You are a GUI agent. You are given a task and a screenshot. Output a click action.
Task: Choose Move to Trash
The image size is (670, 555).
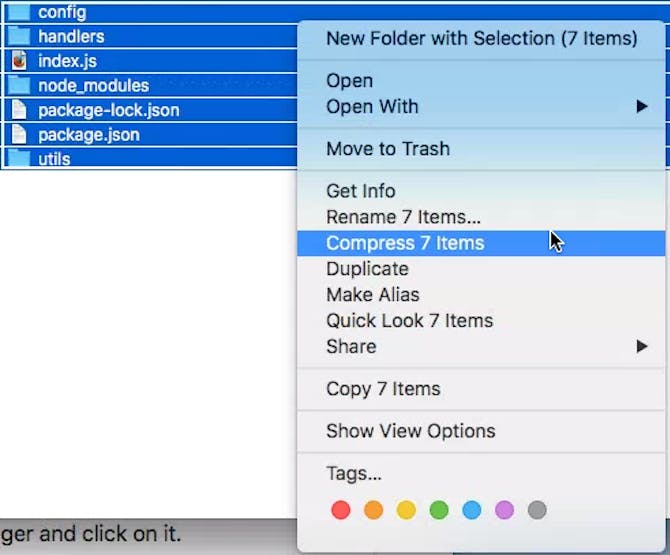[x=481, y=149]
